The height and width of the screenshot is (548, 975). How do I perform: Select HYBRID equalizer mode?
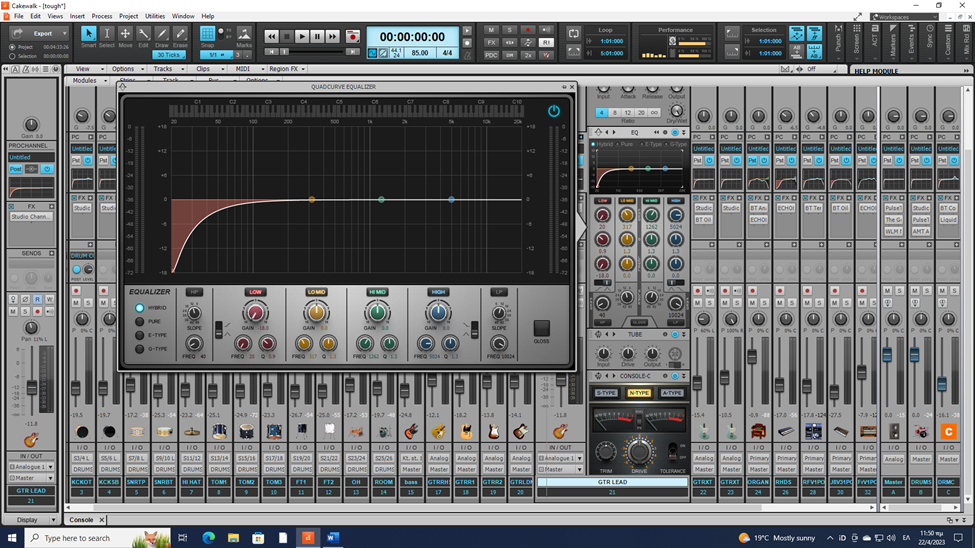[x=139, y=308]
